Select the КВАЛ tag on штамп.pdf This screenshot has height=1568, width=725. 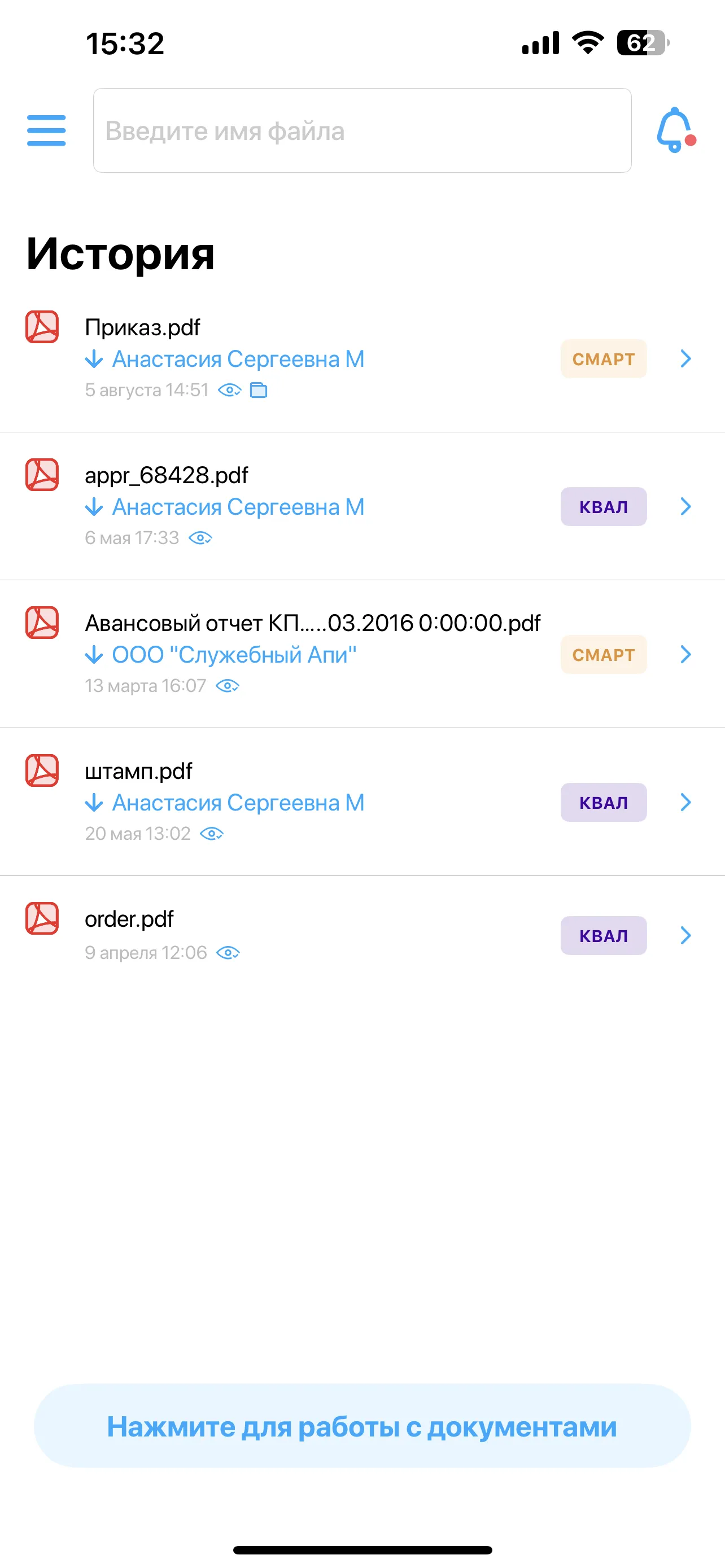click(x=603, y=802)
